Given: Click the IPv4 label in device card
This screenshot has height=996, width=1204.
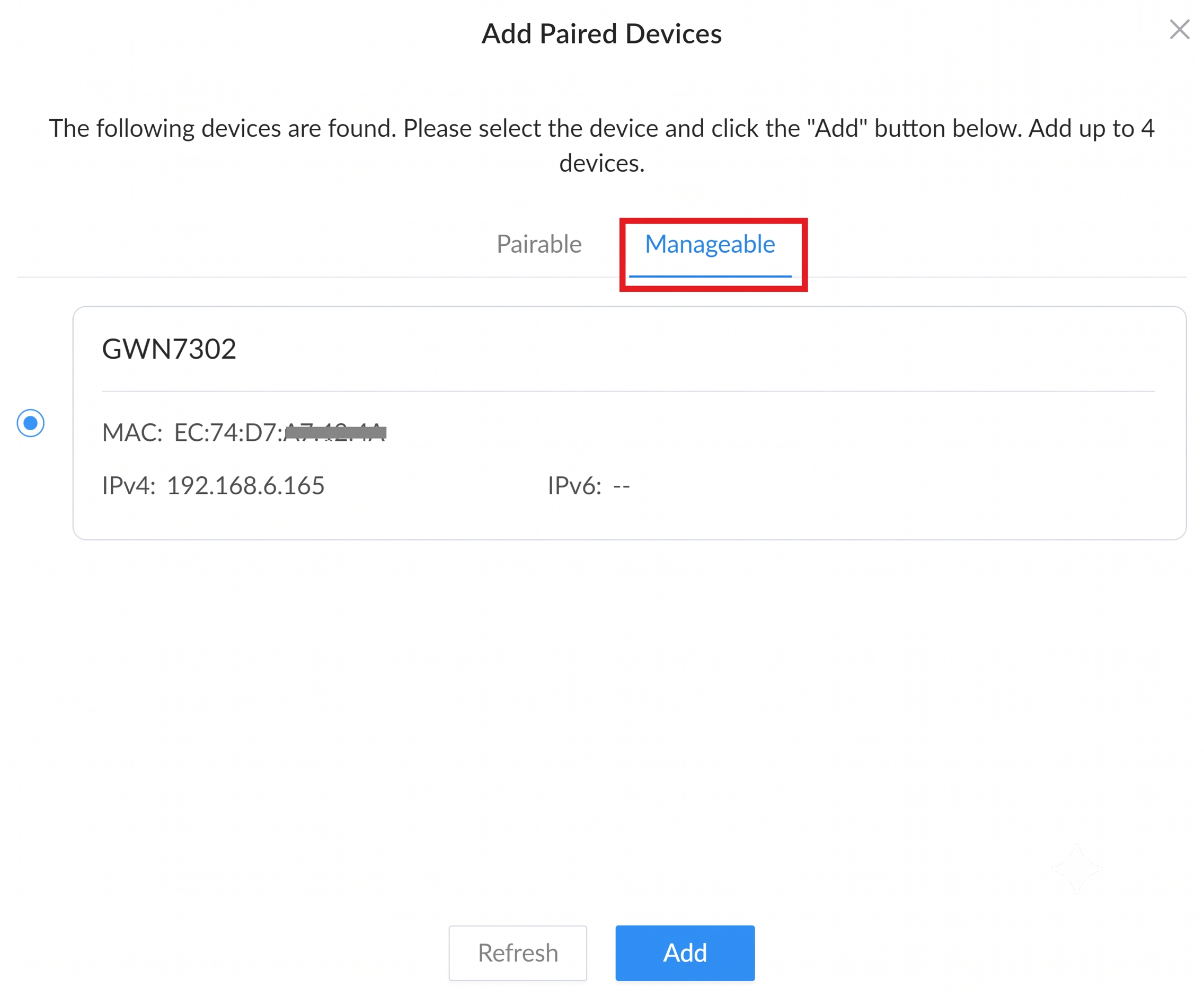Looking at the screenshot, I should 128,485.
